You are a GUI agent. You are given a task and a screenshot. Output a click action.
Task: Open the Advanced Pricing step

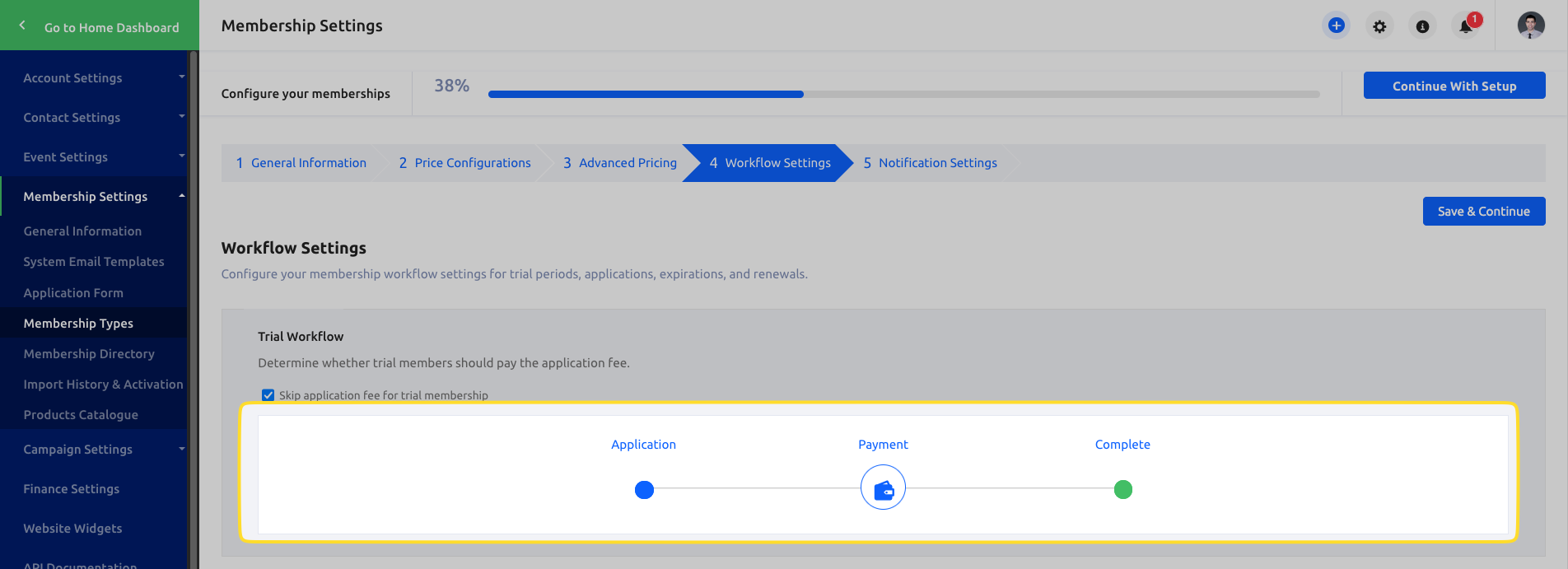(x=620, y=163)
